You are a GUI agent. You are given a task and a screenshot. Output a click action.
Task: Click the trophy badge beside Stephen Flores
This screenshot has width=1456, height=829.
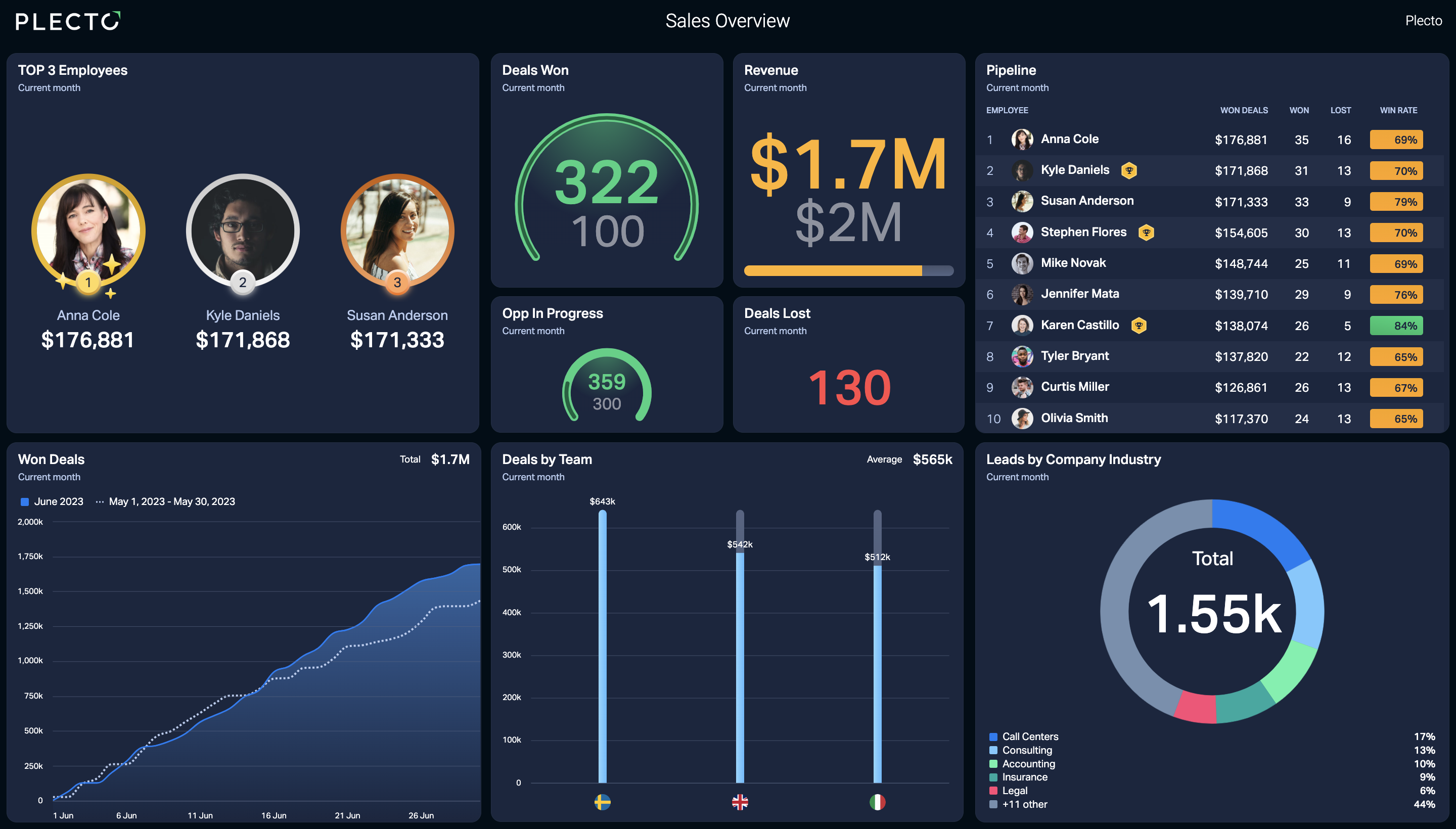(x=1146, y=233)
